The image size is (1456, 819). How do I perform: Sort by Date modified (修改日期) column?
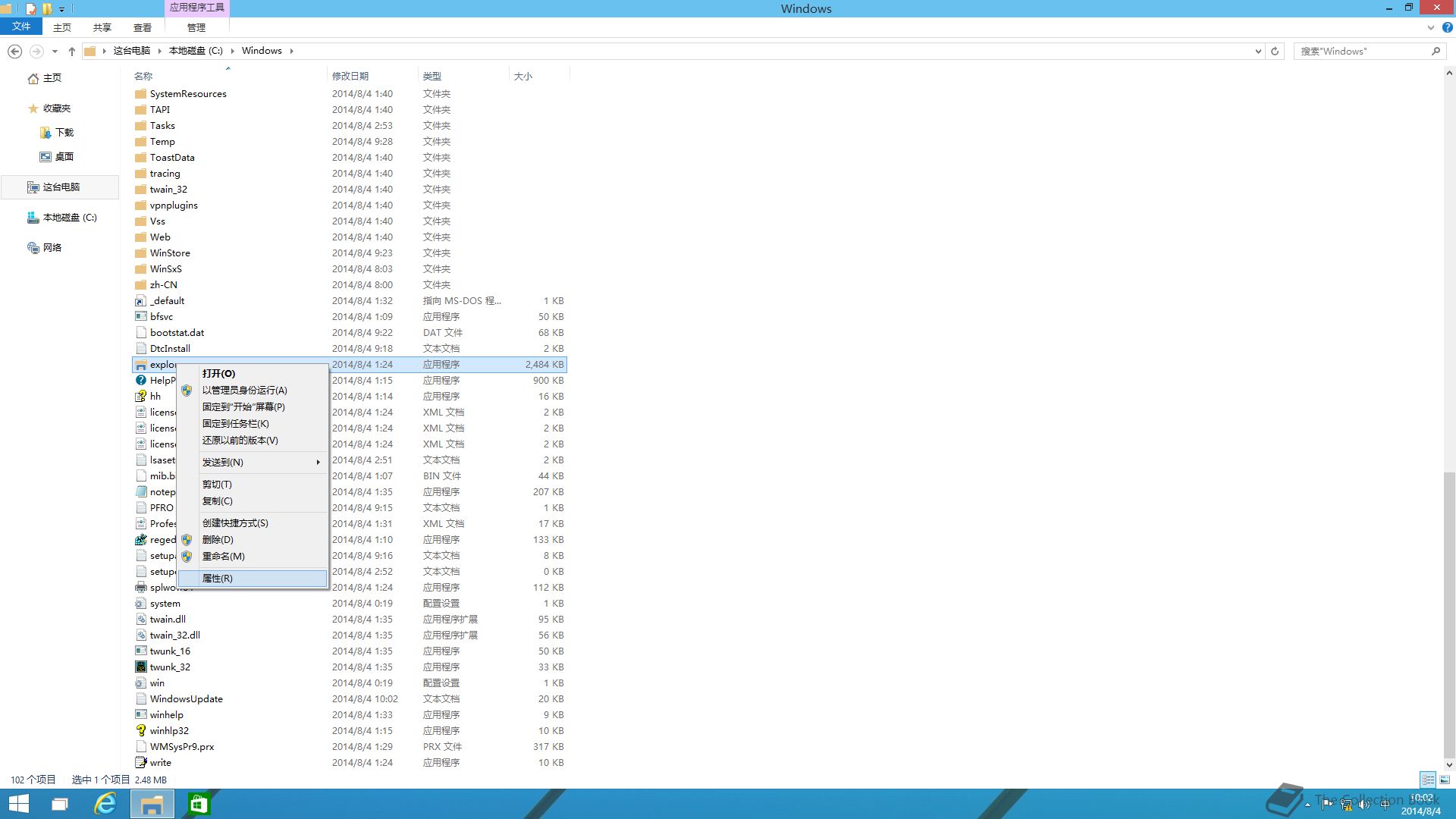tap(372, 76)
